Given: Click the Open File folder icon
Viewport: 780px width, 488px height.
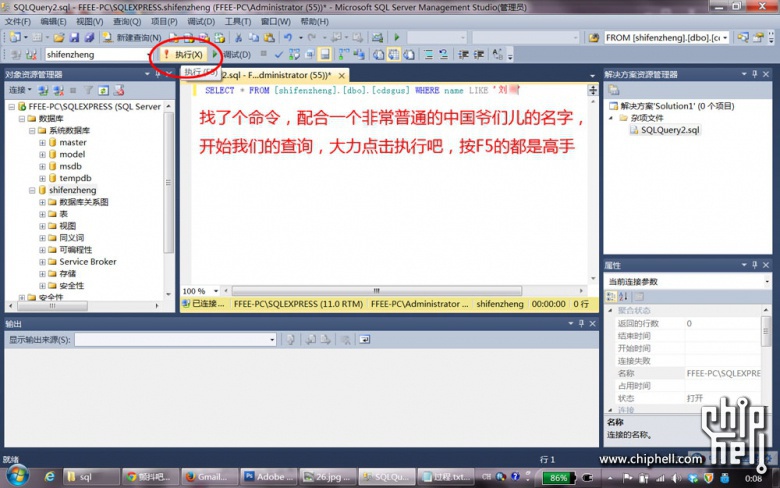Looking at the screenshot, I should click(x=59, y=37).
